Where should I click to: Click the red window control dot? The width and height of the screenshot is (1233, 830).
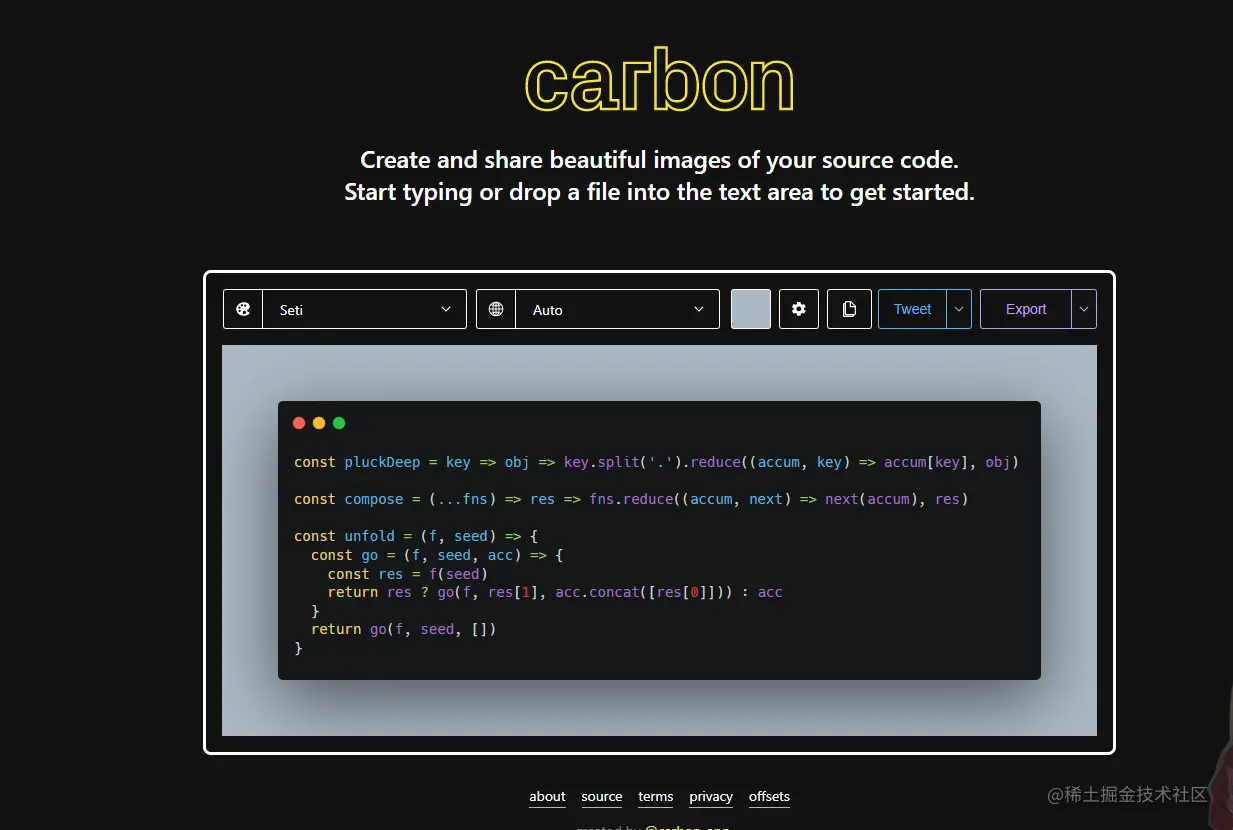tap(299, 423)
